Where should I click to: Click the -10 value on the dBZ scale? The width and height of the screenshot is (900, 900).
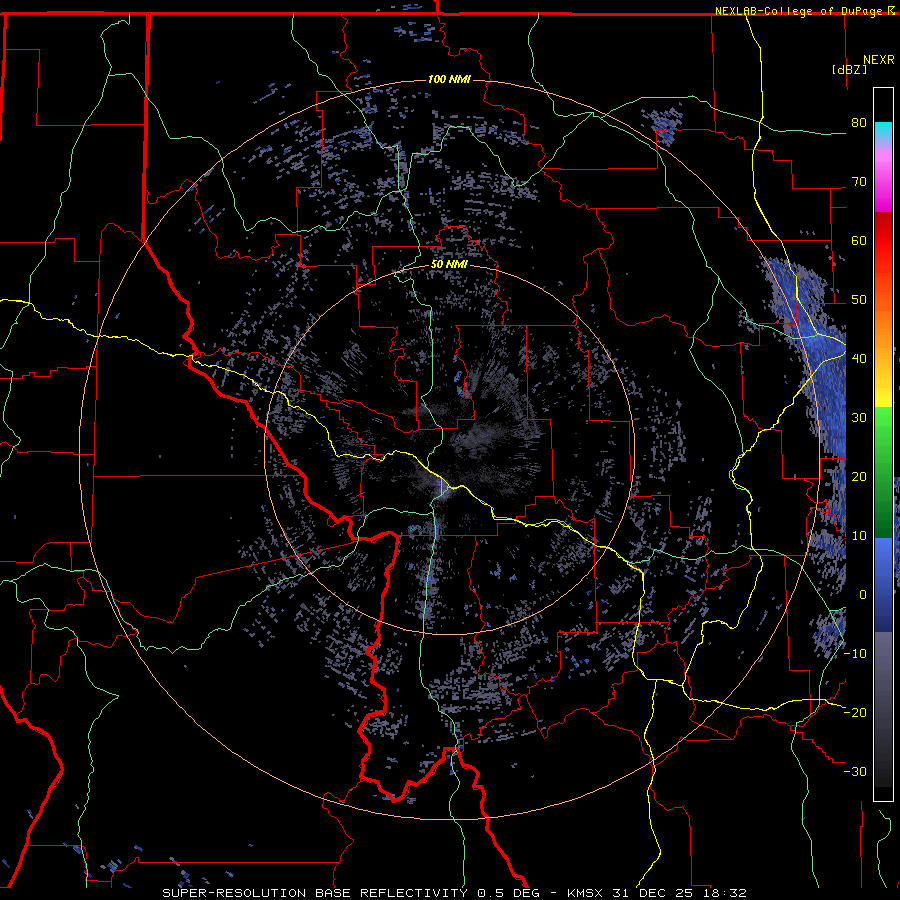(855, 654)
